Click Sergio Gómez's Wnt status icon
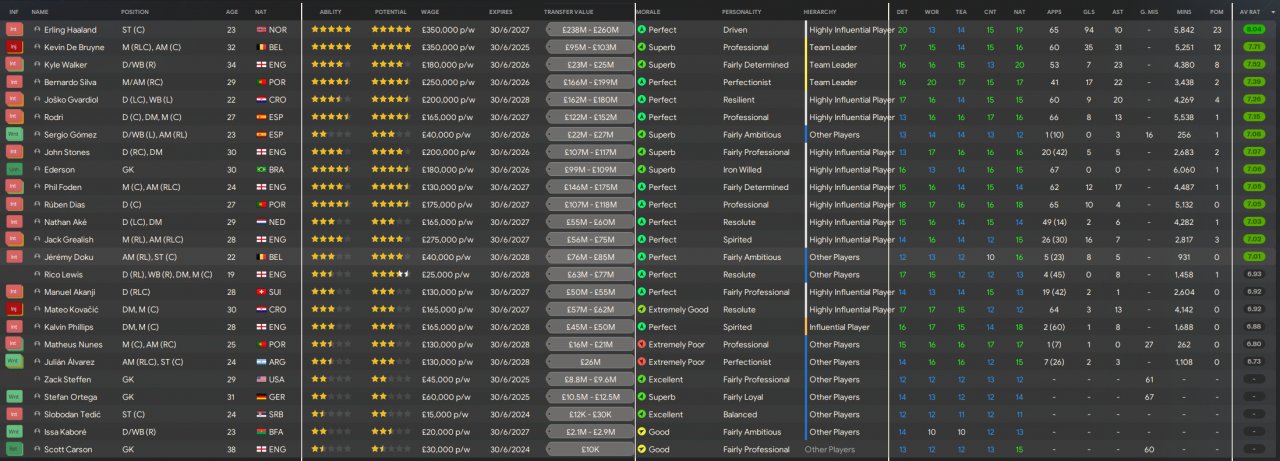 click(x=14, y=134)
